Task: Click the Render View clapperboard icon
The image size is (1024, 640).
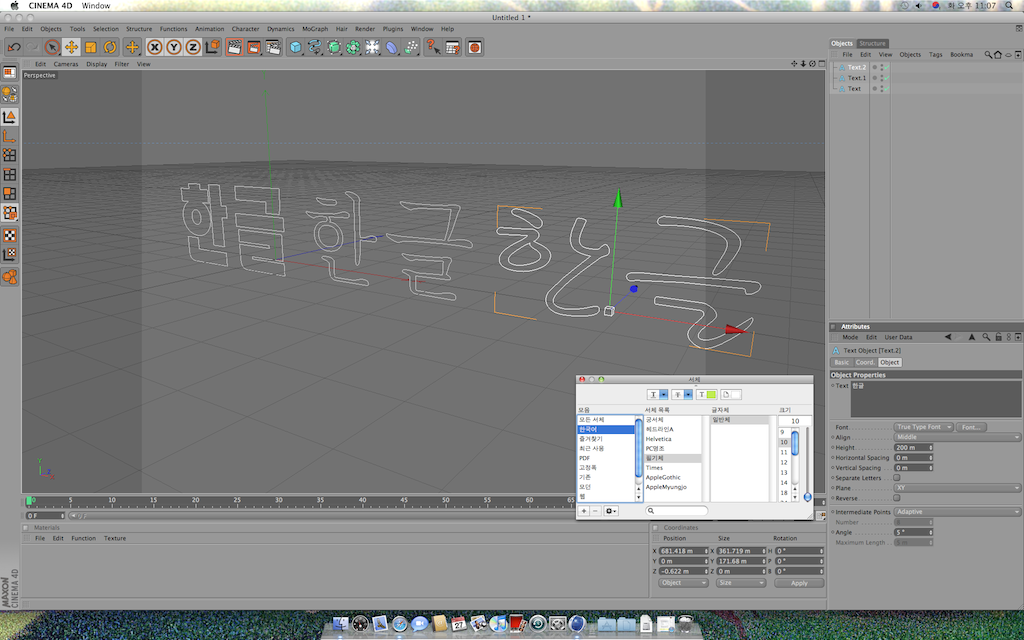Action: [234, 47]
